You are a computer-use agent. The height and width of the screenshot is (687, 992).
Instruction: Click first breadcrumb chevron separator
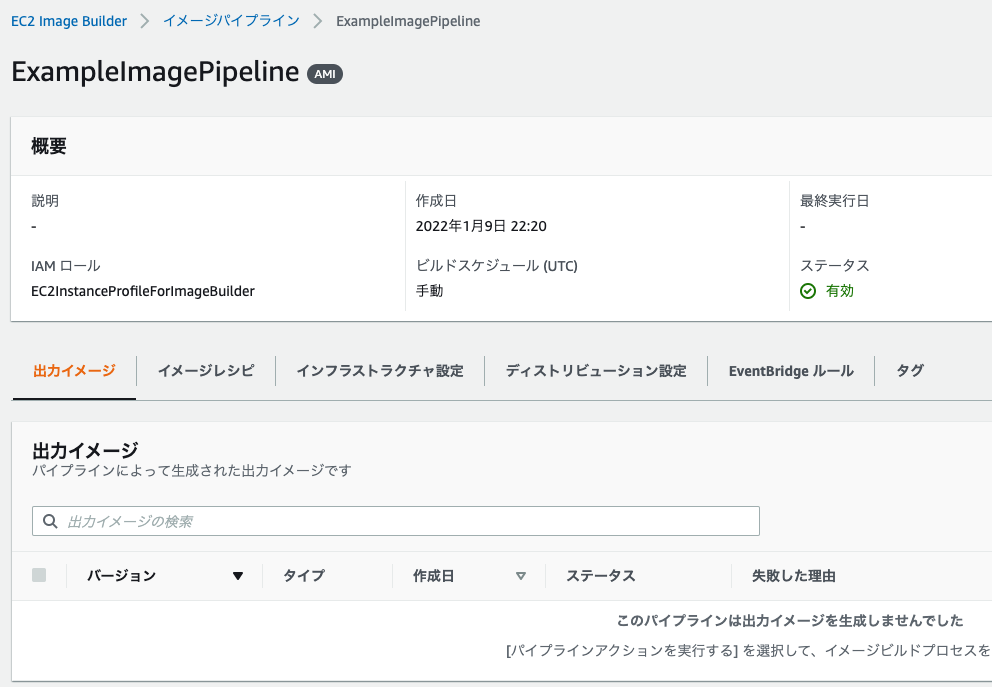pyautogui.click(x=144, y=21)
